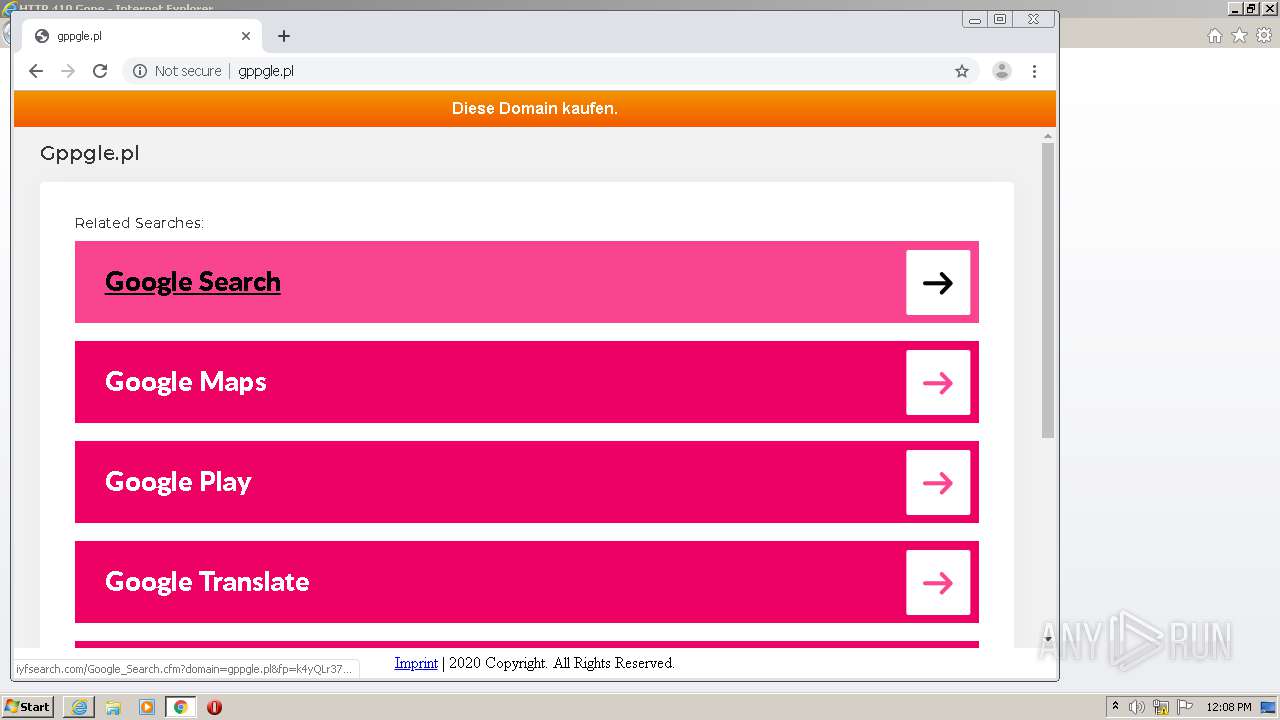The height and width of the screenshot is (720, 1280).
Task: Click the page vertical scrollbar thumb
Action: pos(1048,290)
